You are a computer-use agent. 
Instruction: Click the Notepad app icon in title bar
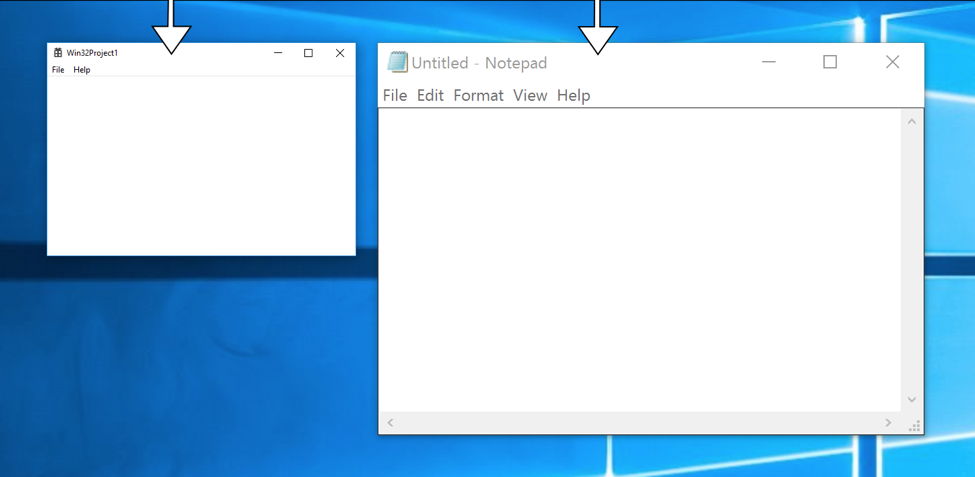tap(397, 62)
